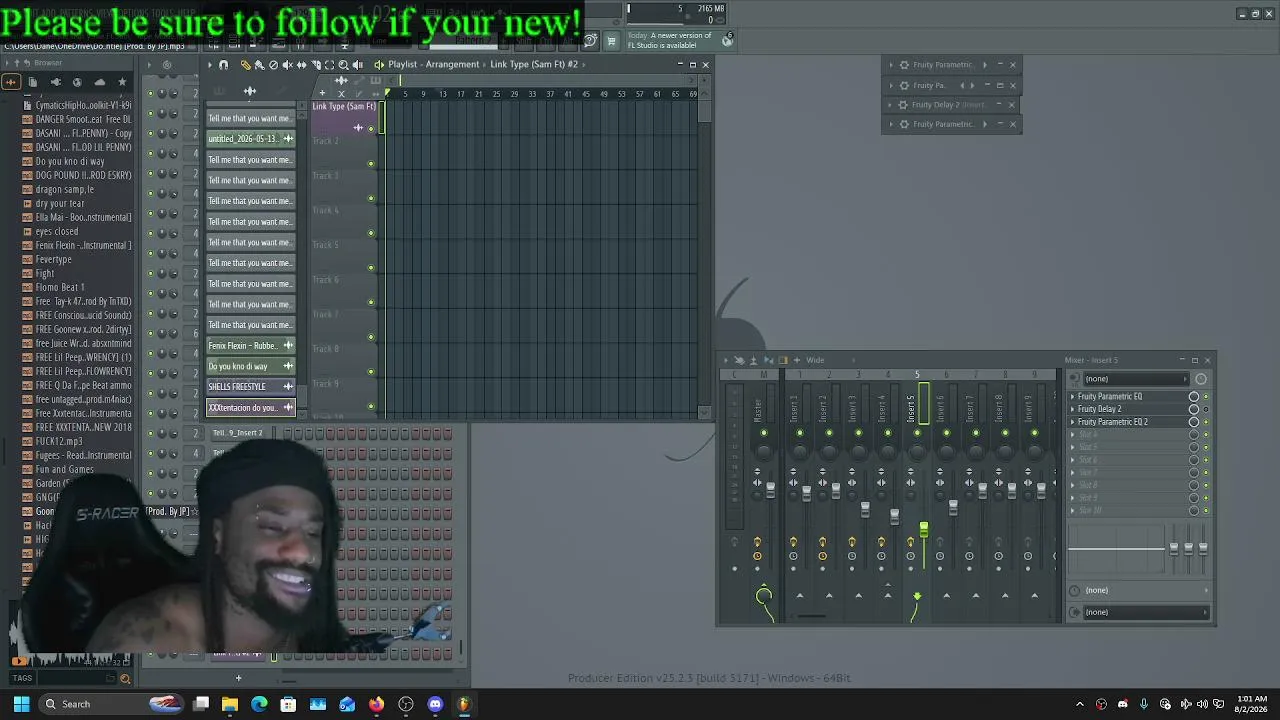Disable the Fruity Parametric EQ effect slot
1280x720 pixels.
(1205, 397)
